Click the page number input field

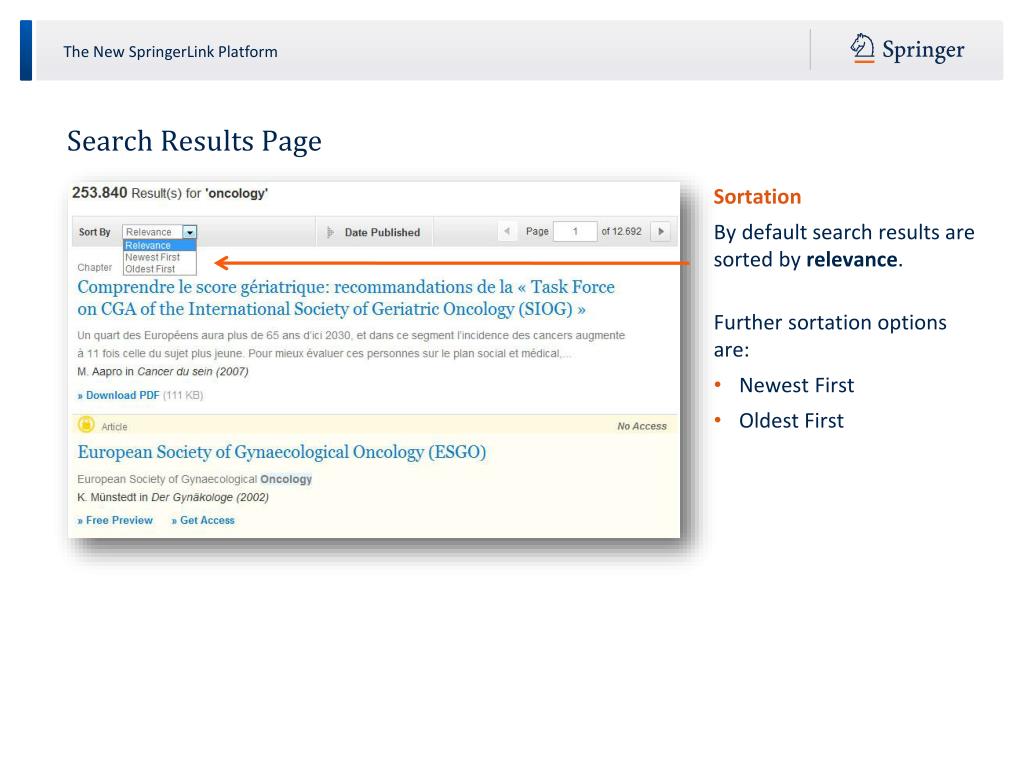click(575, 231)
